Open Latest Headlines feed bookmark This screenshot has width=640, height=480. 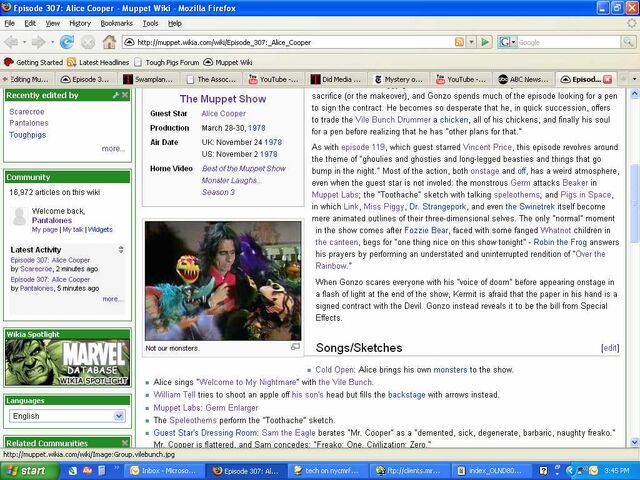click(x=98, y=62)
